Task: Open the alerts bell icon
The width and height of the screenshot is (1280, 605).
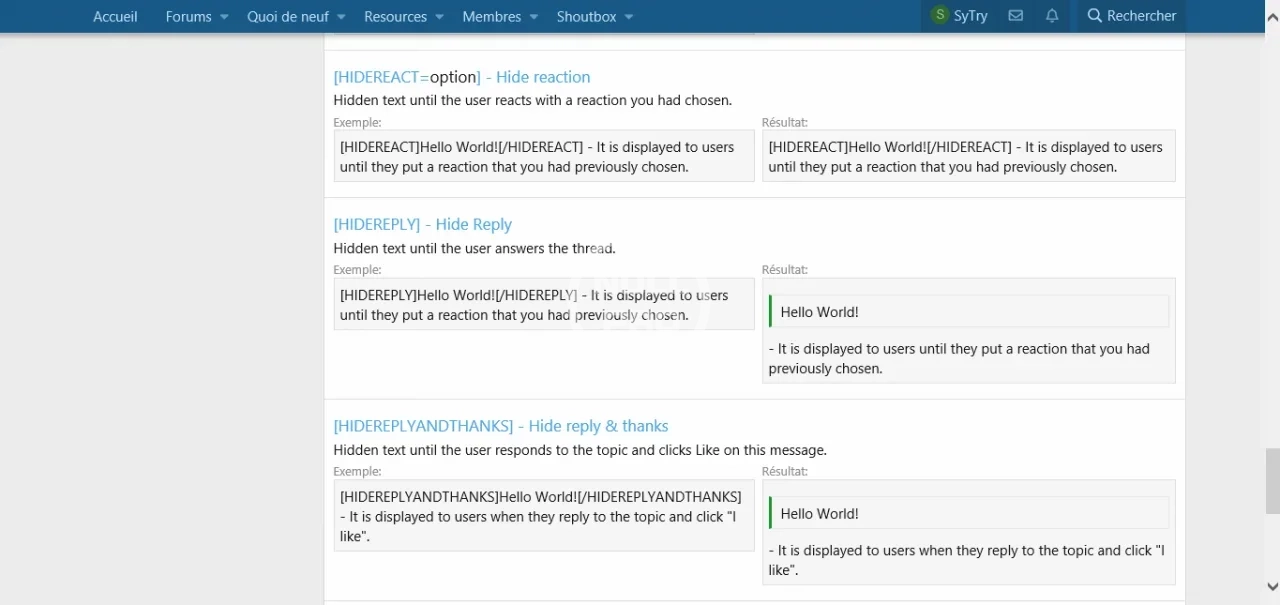Action: pos(1052,16)
